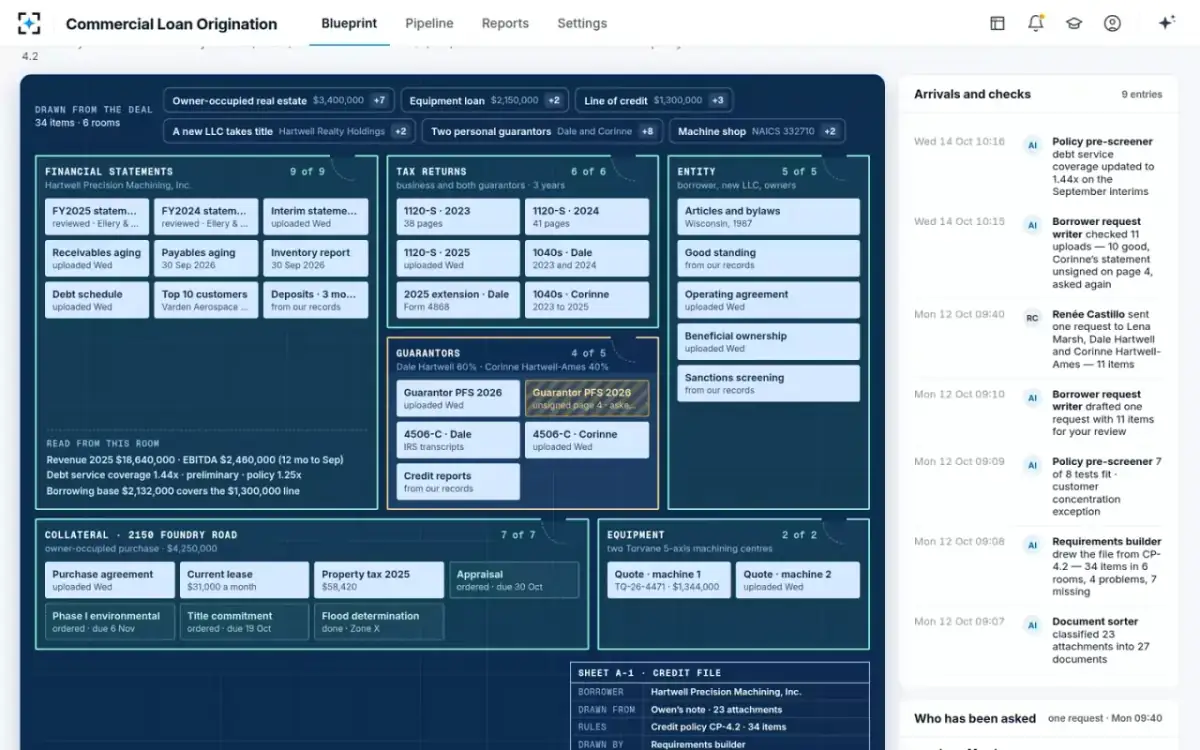The width and height of the screenshot is (1200, 750).
Task: Open the Inventory report card
Action: [315, 259]
